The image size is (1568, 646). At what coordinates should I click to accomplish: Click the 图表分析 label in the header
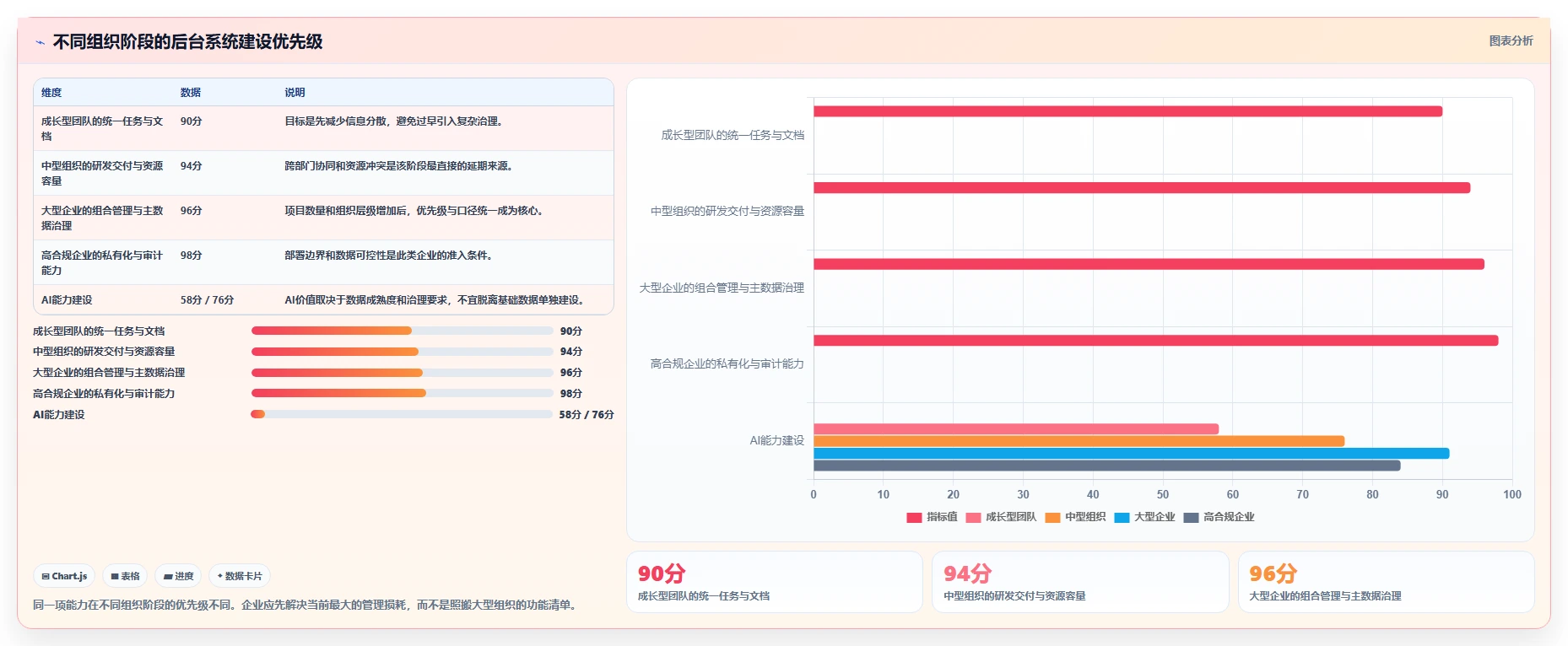1511,40
